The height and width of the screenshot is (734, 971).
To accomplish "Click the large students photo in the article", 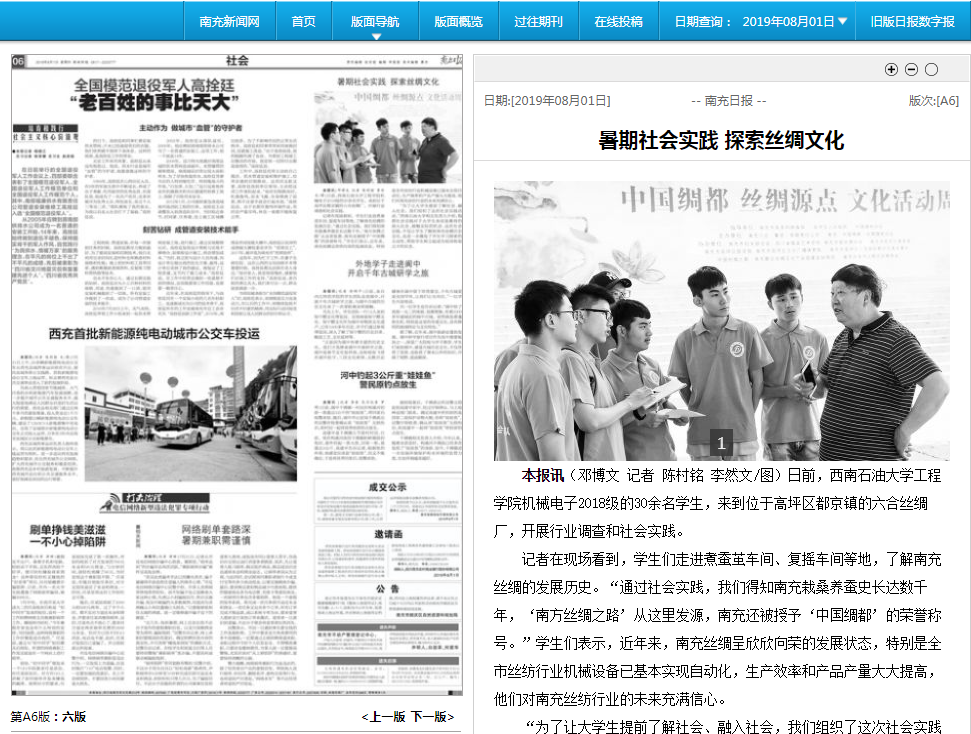I will coord(721,321).
